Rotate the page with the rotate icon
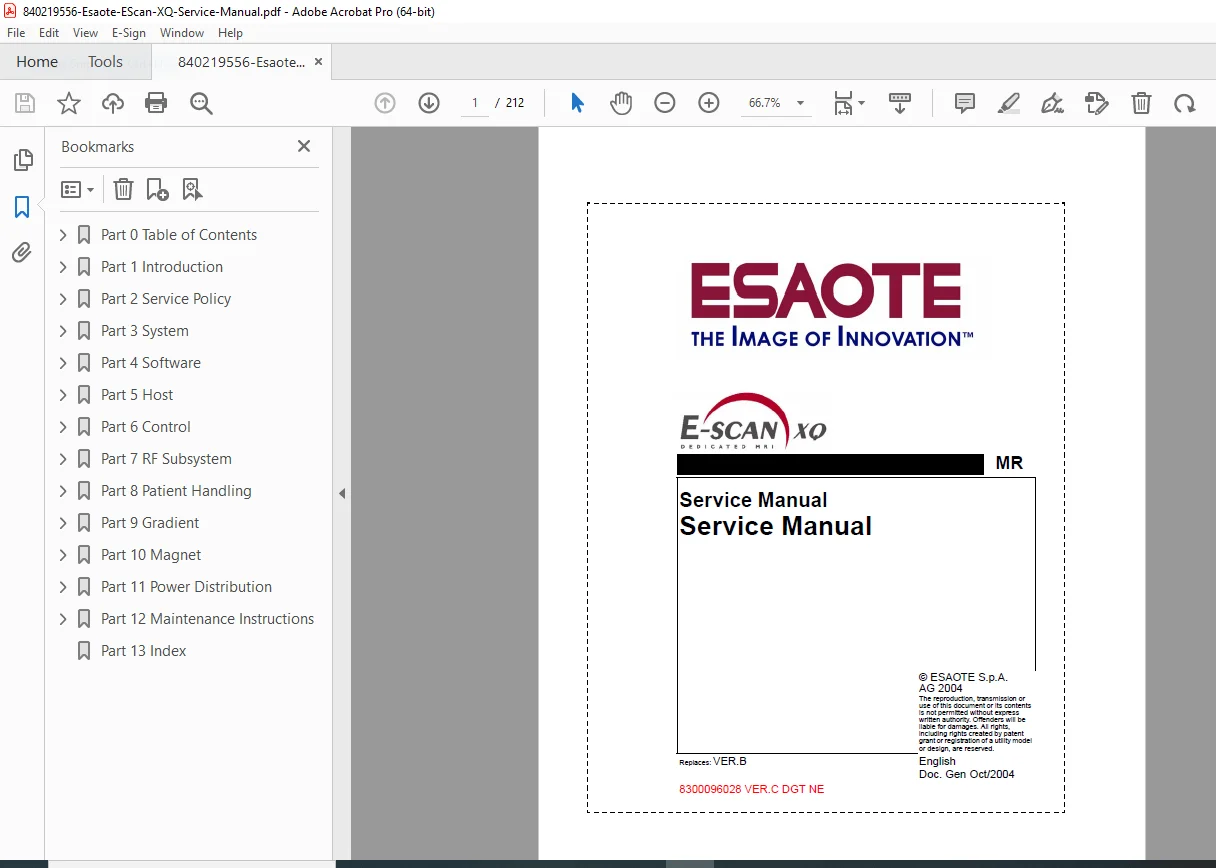This screenshot has height=868, width=1216. [1185, 103]
